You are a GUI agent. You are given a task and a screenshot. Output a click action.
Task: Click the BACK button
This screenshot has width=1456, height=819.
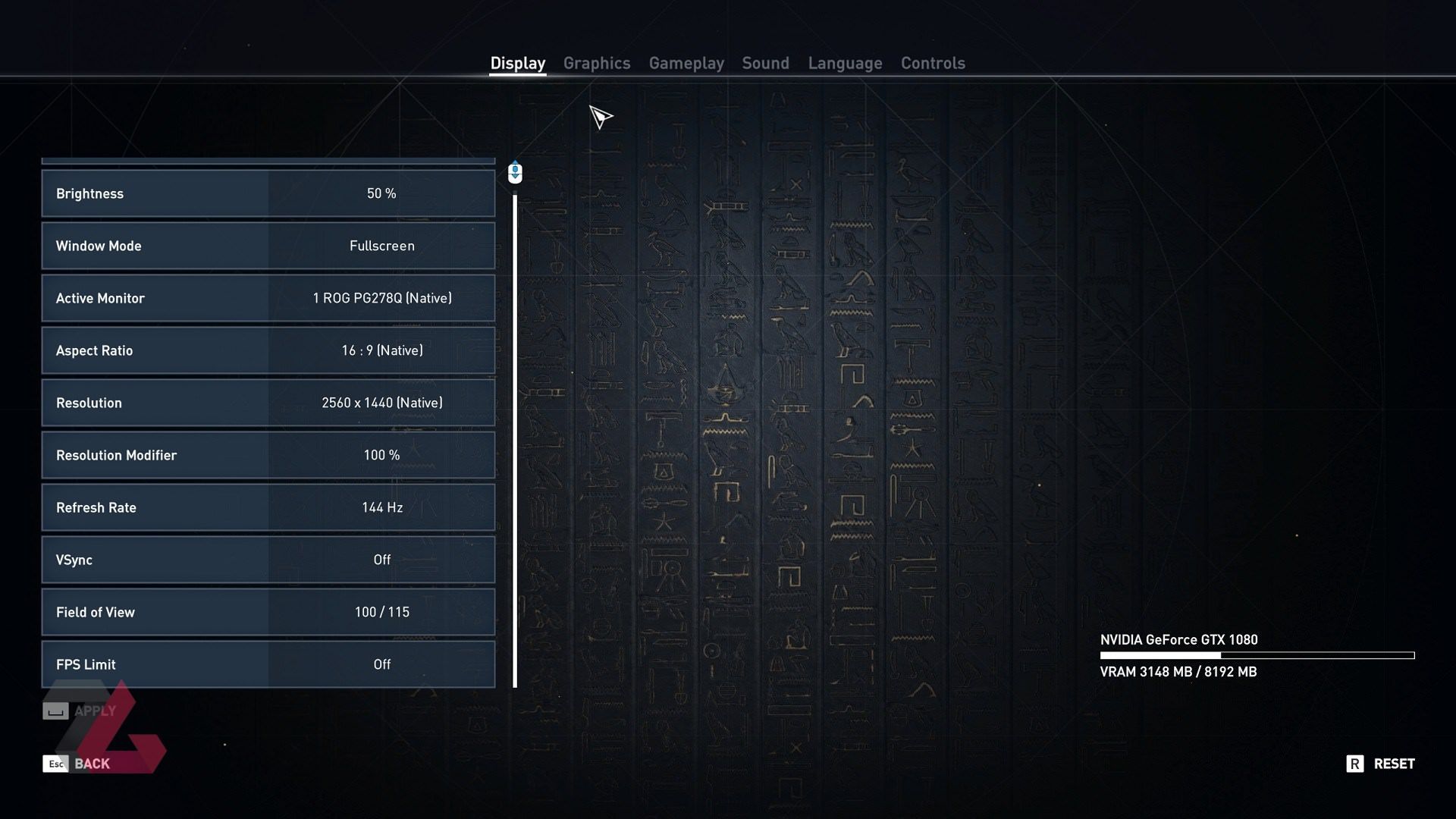click(91, 763)
